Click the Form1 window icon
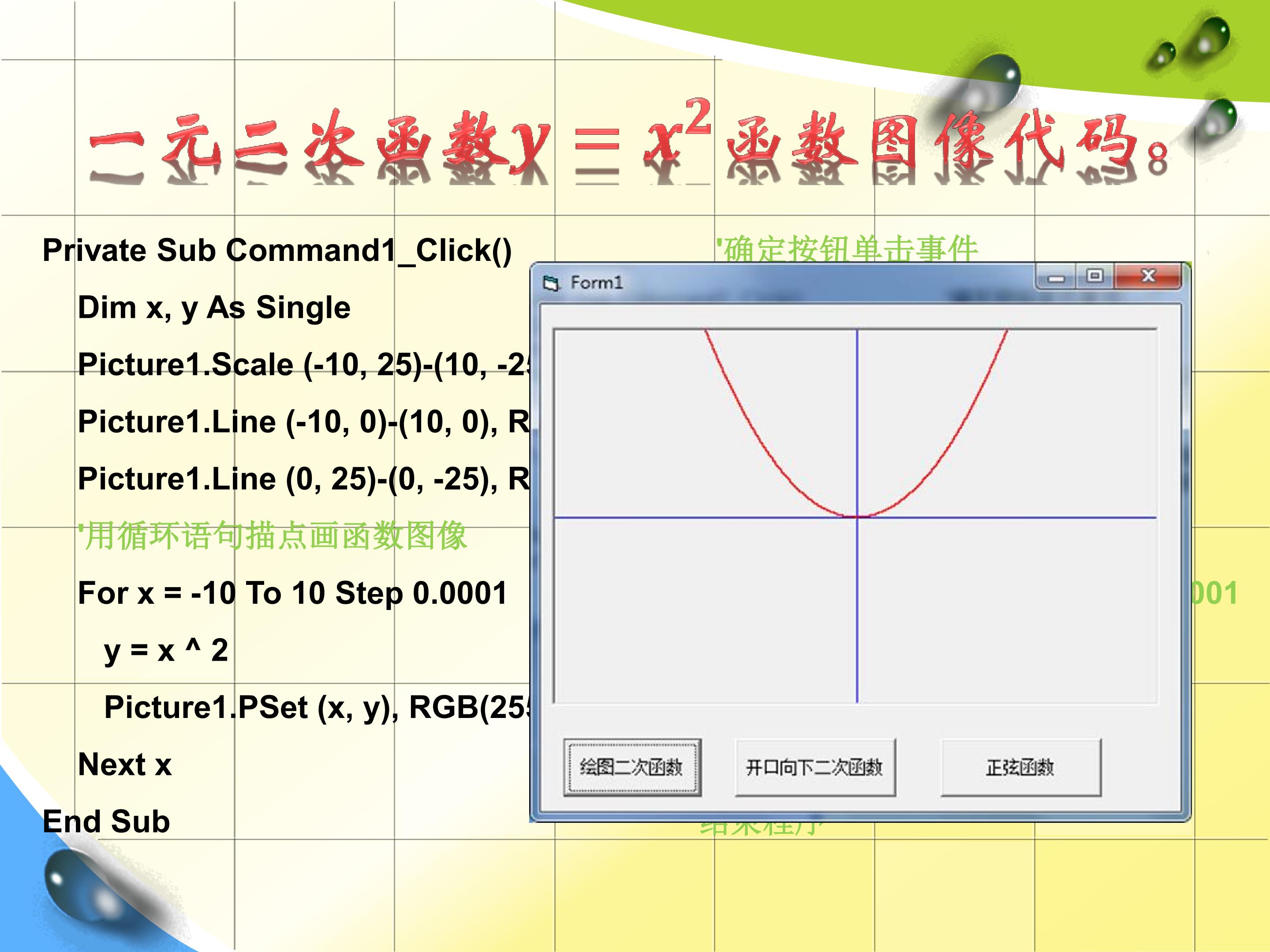 (551, 283)
